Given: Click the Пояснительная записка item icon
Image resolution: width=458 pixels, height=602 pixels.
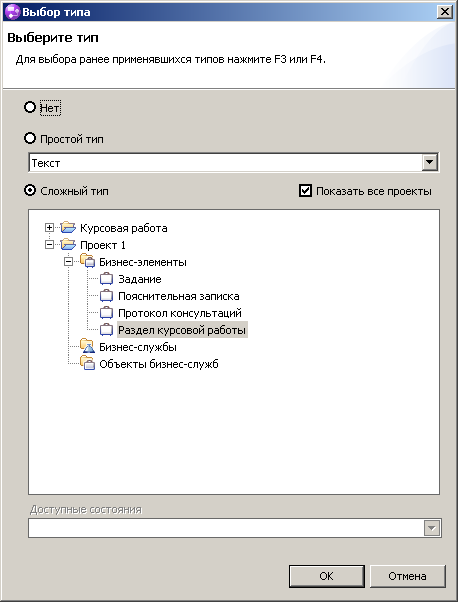Looking at the screenshot, I should click(x=106, y=296).
